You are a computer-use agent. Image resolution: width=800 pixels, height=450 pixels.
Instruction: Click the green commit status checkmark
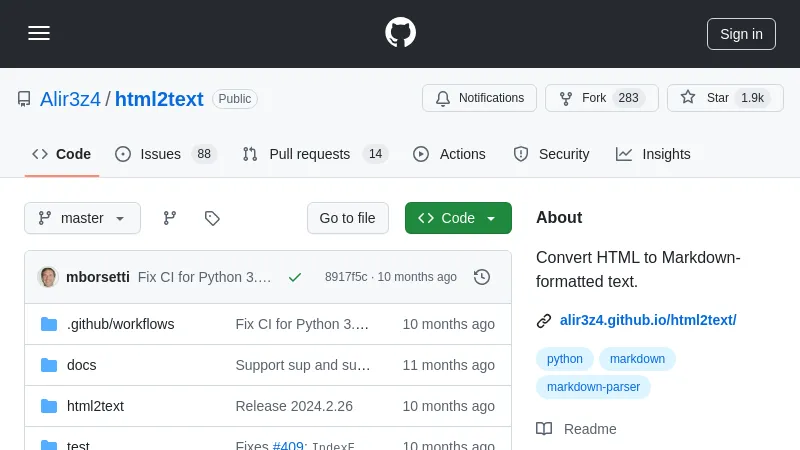pyautogui.click(x=295, y=277)
